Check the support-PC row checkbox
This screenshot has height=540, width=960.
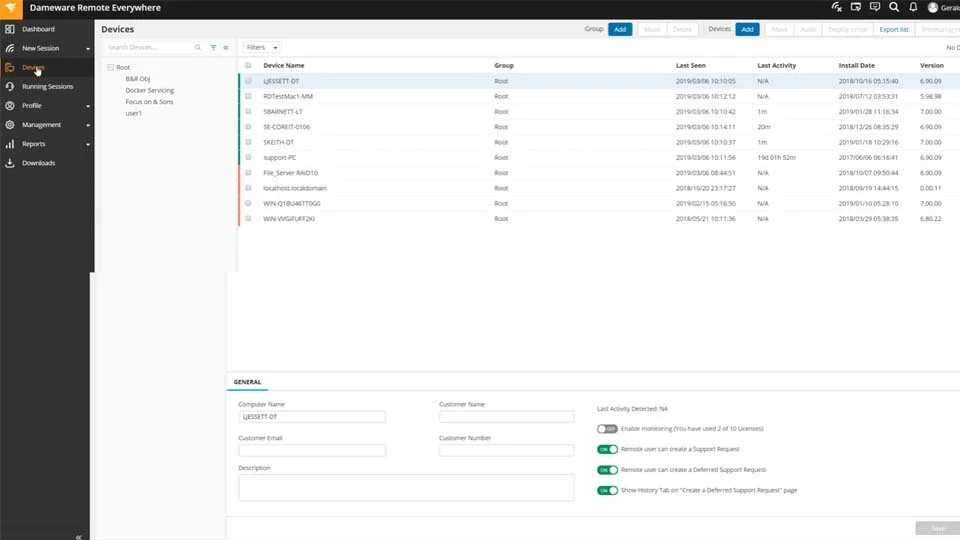pyautogui.click(x=248, y=157)
